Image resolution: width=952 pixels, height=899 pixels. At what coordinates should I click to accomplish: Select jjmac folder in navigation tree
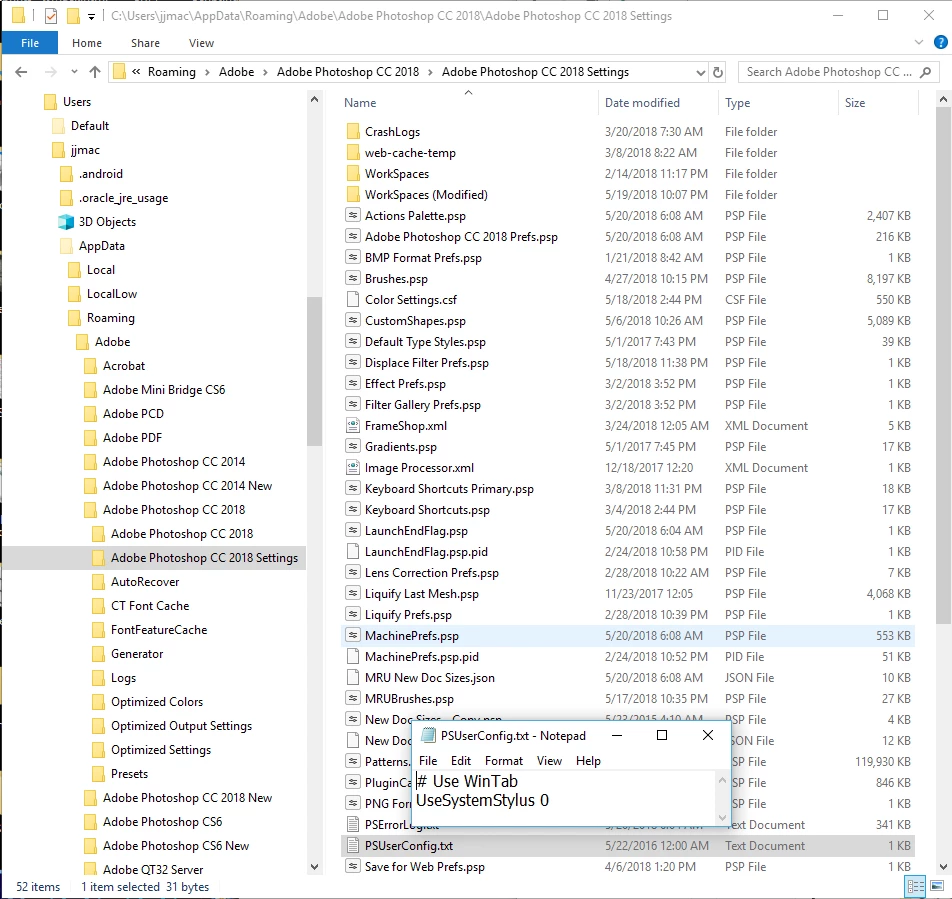[x=85, y=150]
